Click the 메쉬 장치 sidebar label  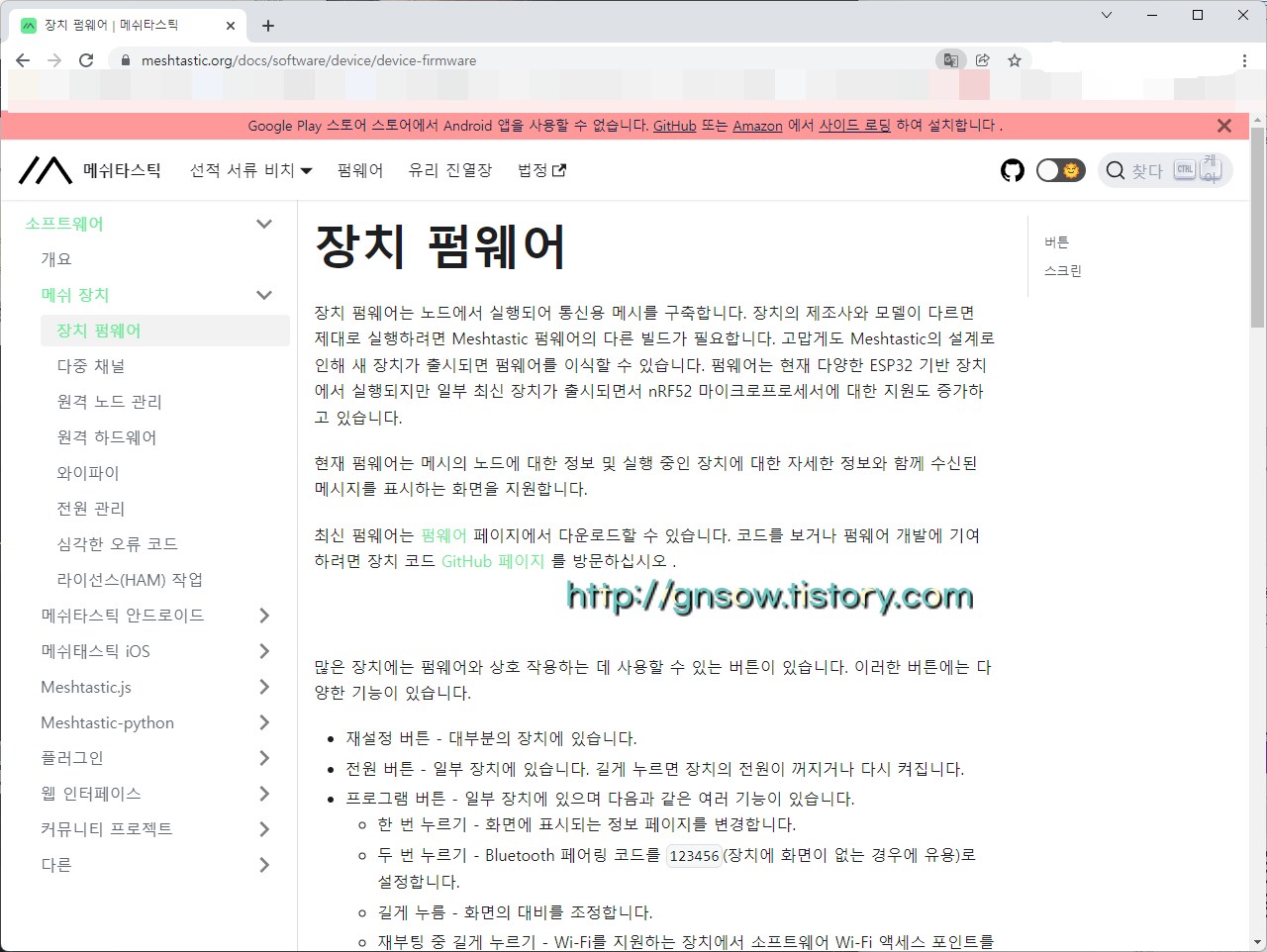coord(75,295)
